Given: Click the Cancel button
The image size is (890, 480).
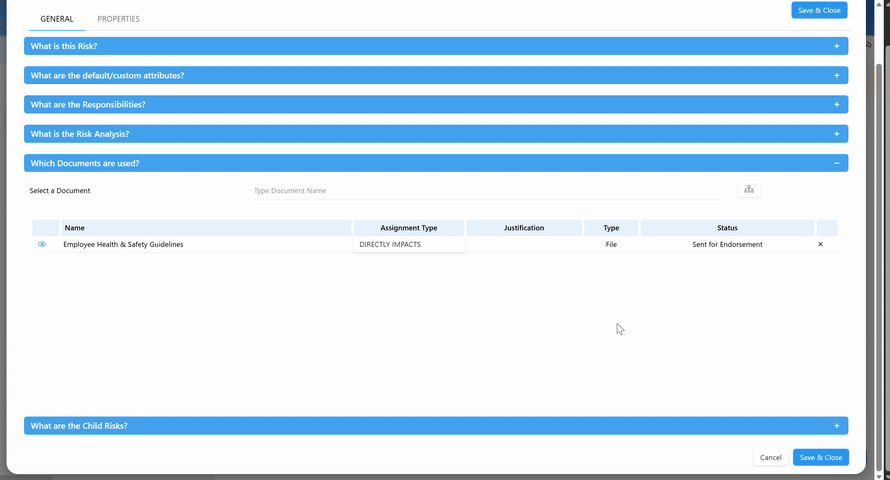Looking at the screenshot, I should point(770,457).
